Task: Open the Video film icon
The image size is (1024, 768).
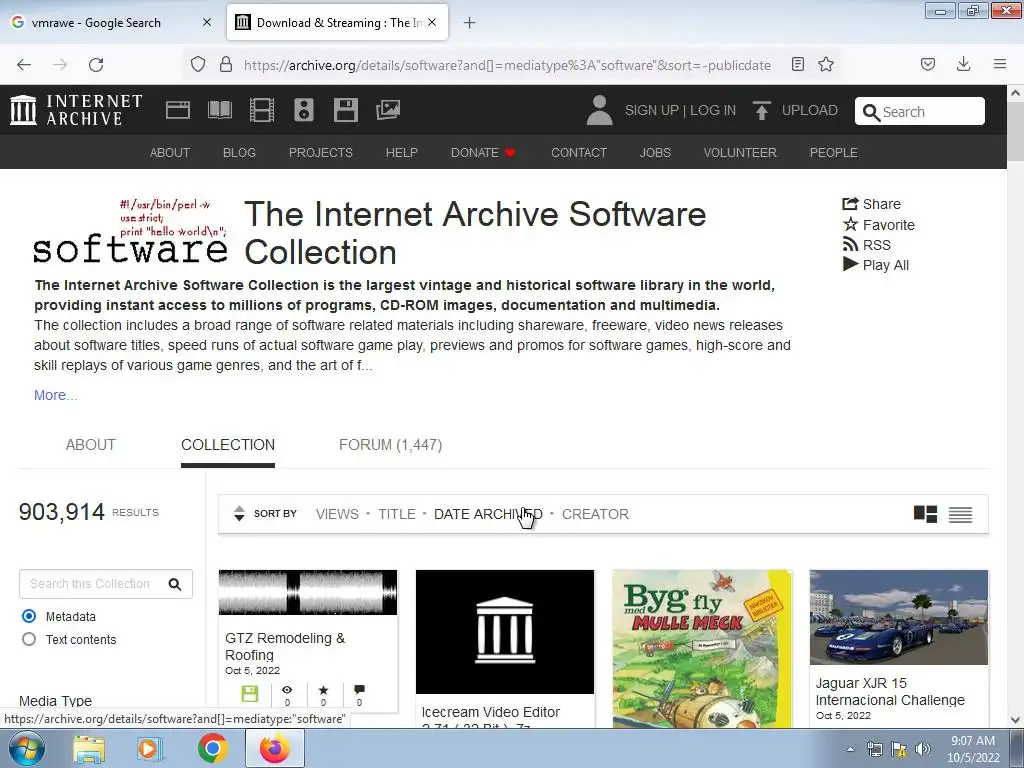Action: pyautogui.click(x=261, y=110)
